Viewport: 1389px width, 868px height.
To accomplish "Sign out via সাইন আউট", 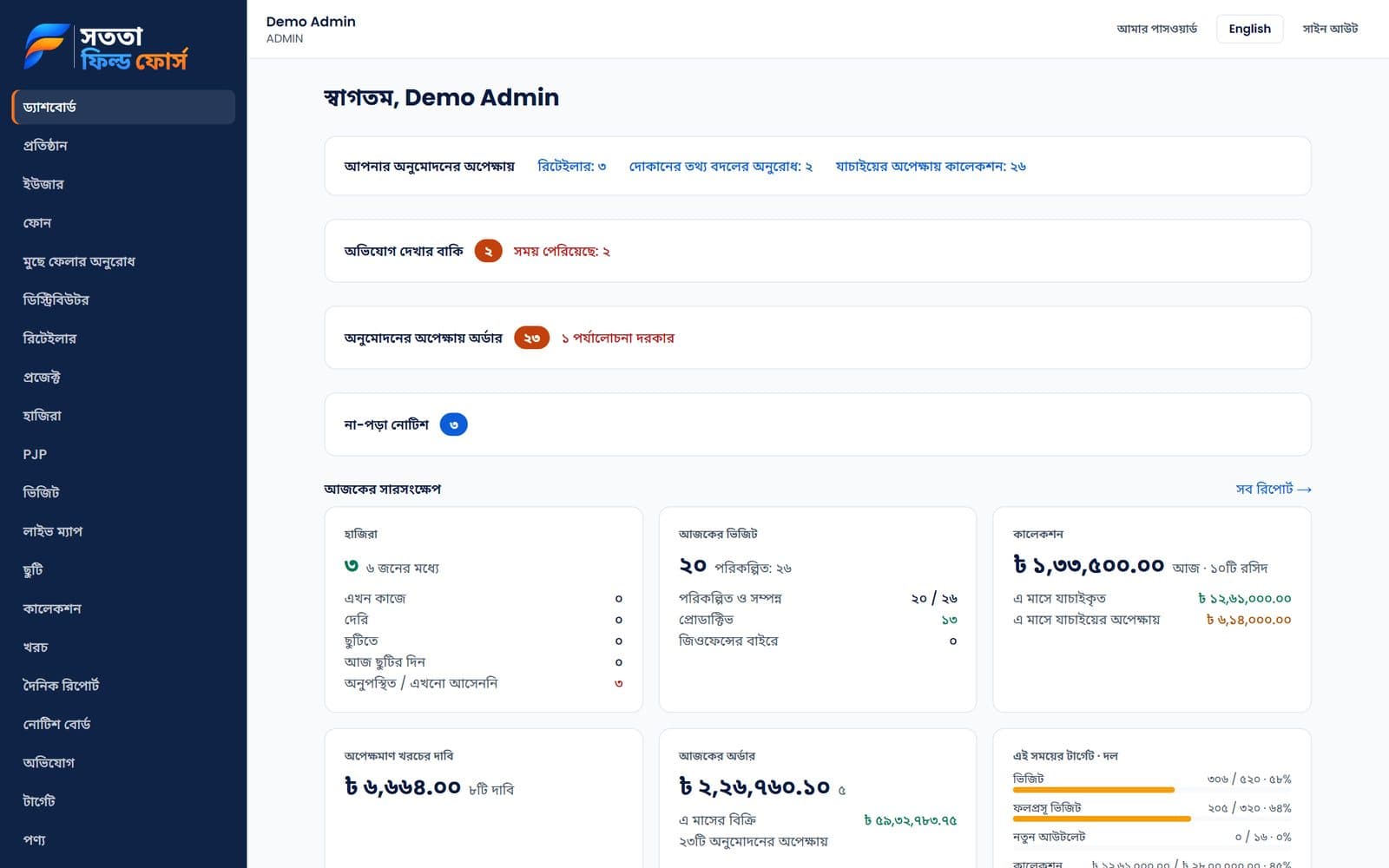I will click(1330, 29).
